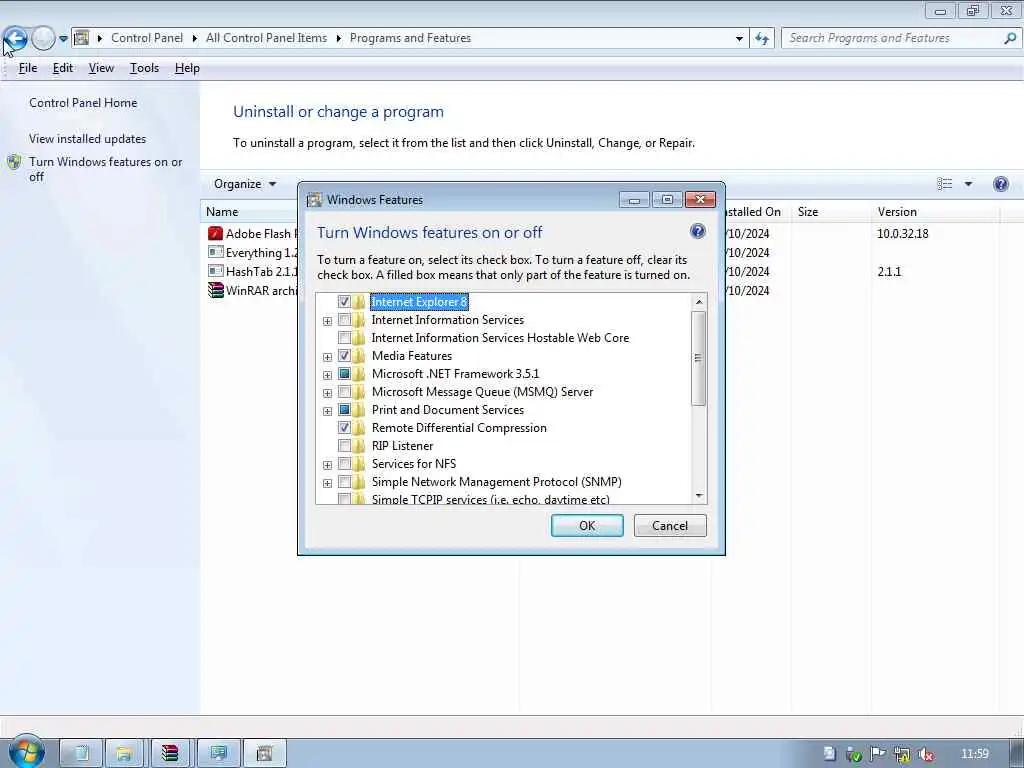Viewport: 1024px width, 768px height.
Task: Click the Refresh button in address bar
Action: (761, 39)
